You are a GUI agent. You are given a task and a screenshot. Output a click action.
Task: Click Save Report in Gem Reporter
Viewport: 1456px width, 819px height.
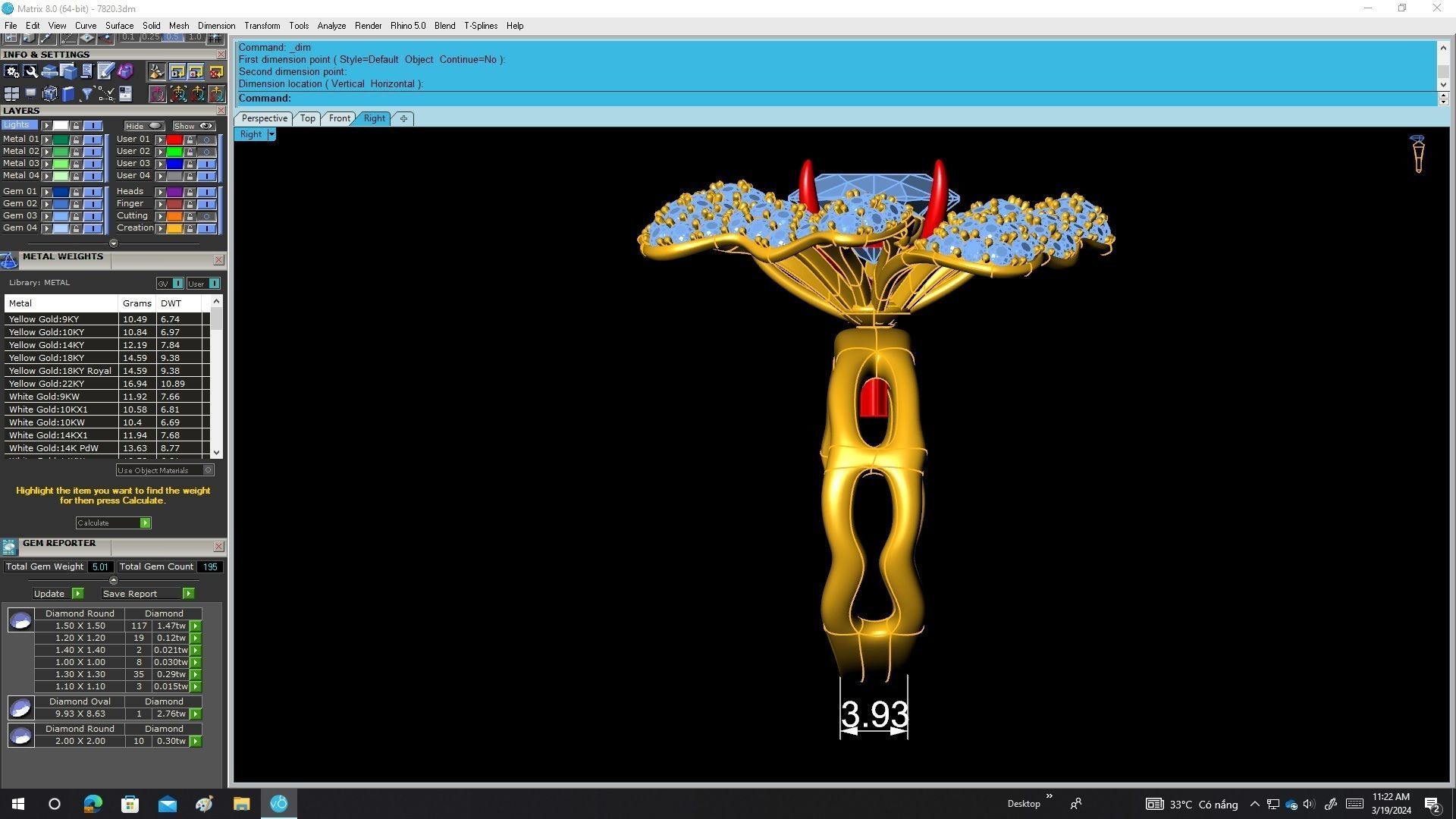tap(188, 594)
